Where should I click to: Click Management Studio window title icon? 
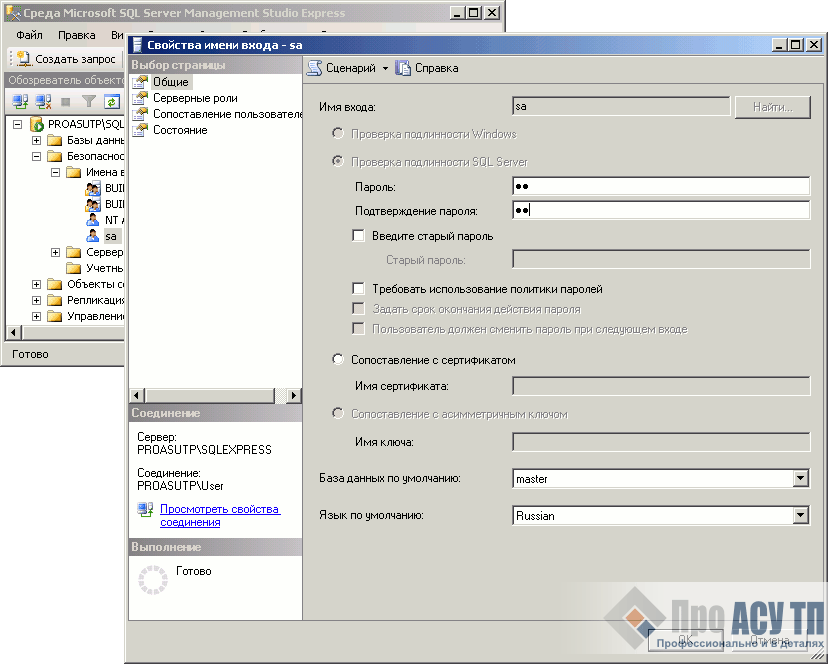click(13, 12)
